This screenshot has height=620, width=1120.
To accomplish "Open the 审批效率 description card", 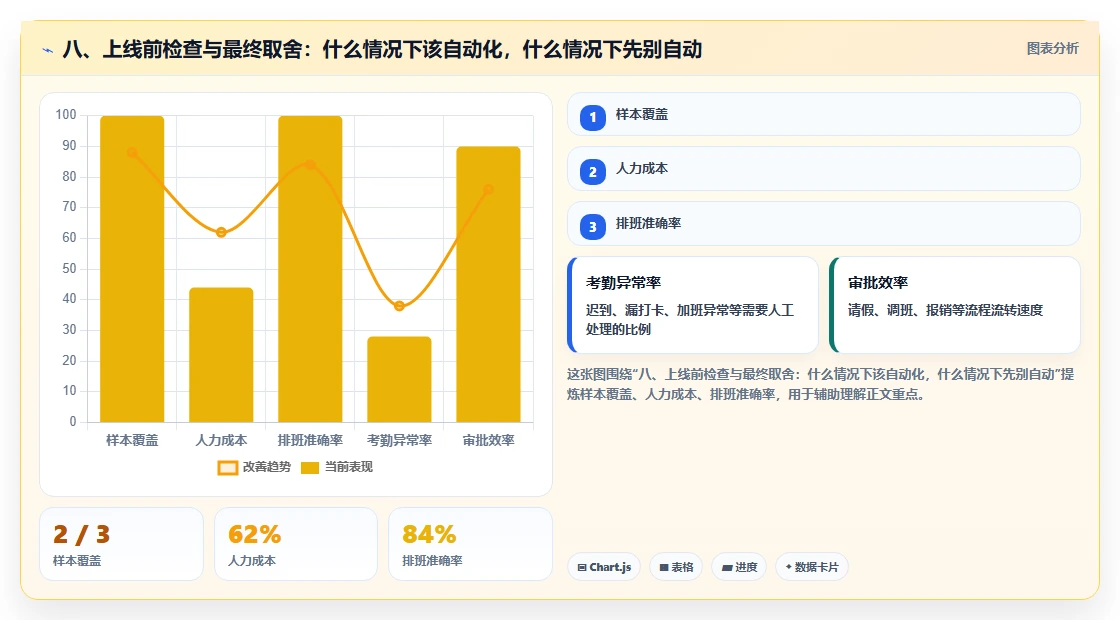I will point(955,305).
